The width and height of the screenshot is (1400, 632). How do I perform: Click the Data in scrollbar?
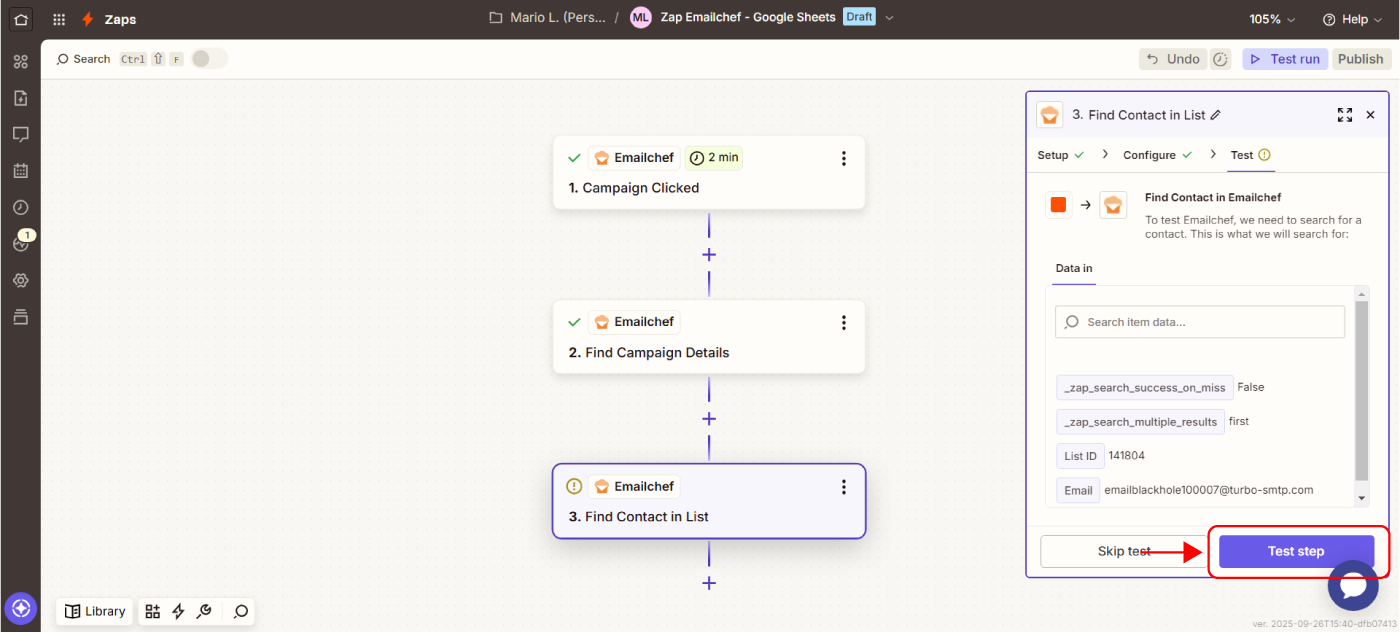click(1361, 390)
